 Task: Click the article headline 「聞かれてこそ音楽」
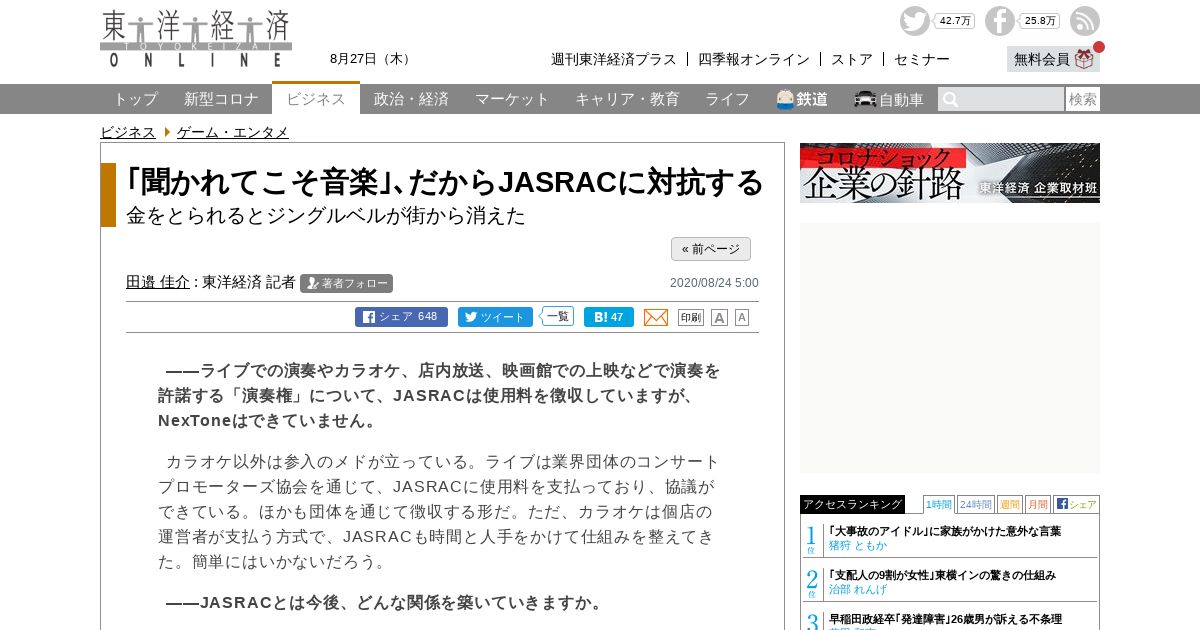click(445, 182)
